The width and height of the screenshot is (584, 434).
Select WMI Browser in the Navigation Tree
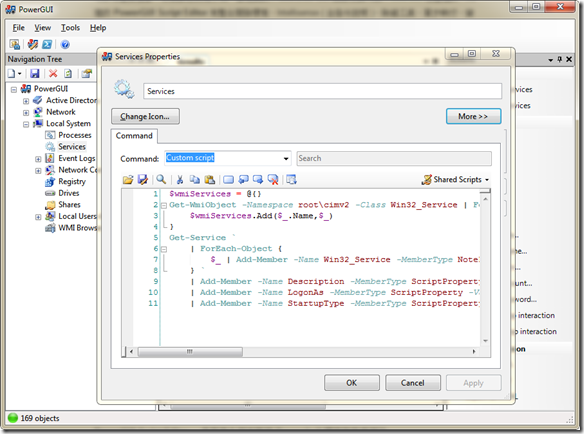coord(77,228)
